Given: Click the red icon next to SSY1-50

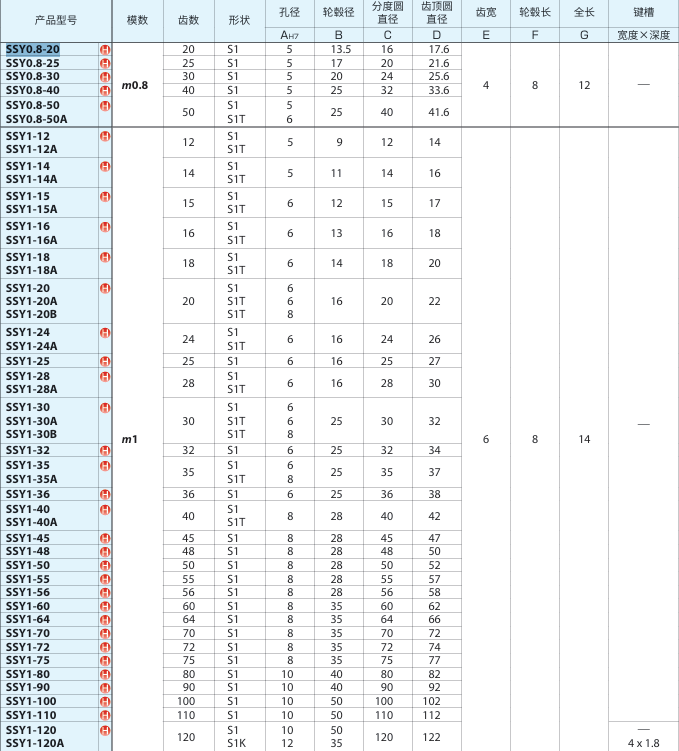Looking at the screenshot, I should [x=105, y=565].
